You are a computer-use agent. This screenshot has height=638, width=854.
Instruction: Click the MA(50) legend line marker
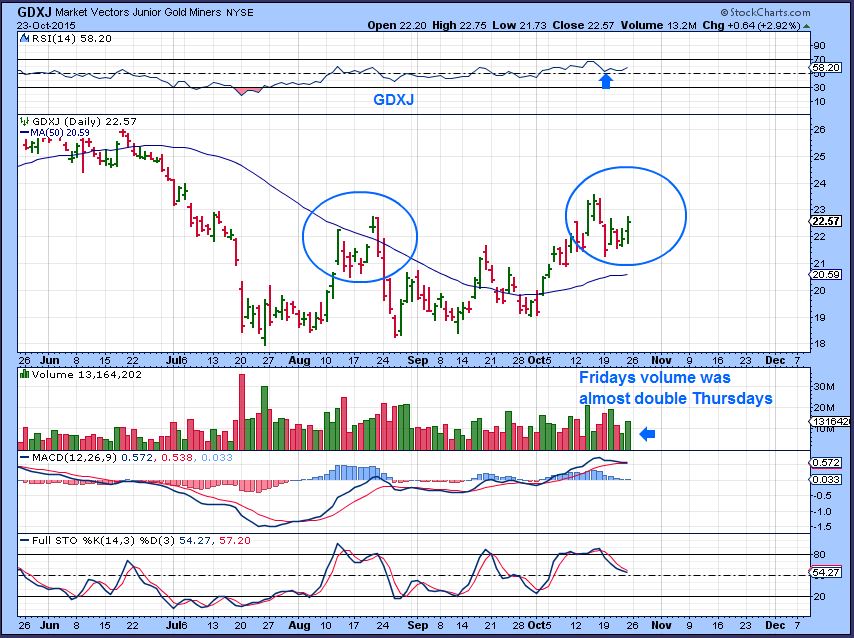coord(25,132)
